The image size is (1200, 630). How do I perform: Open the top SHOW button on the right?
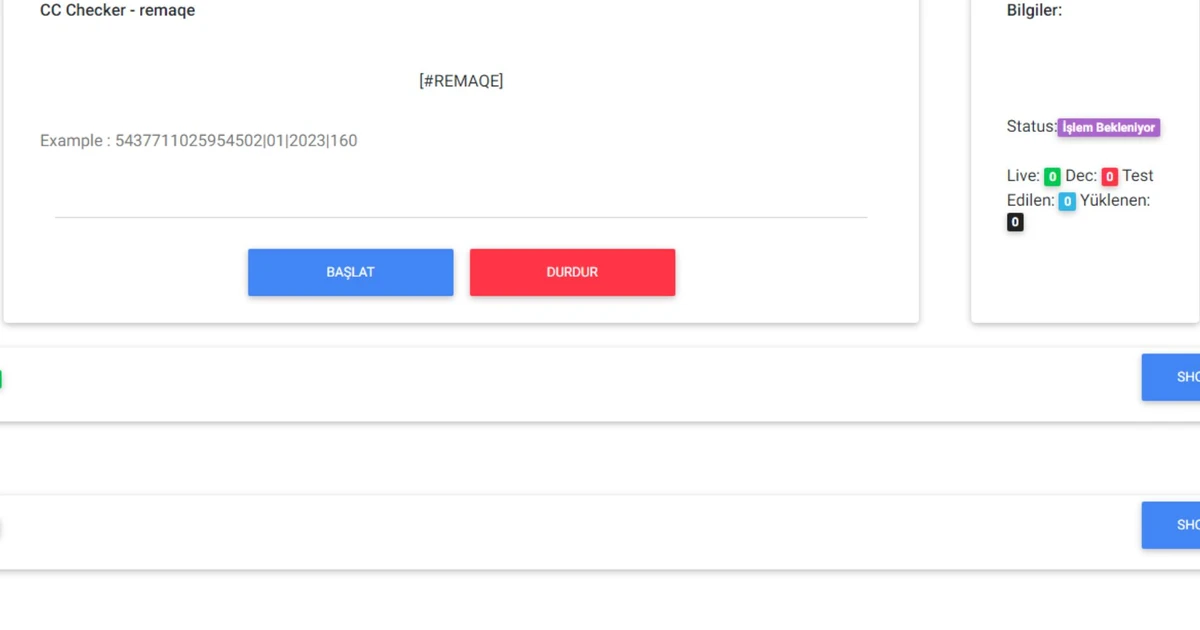1180,377
